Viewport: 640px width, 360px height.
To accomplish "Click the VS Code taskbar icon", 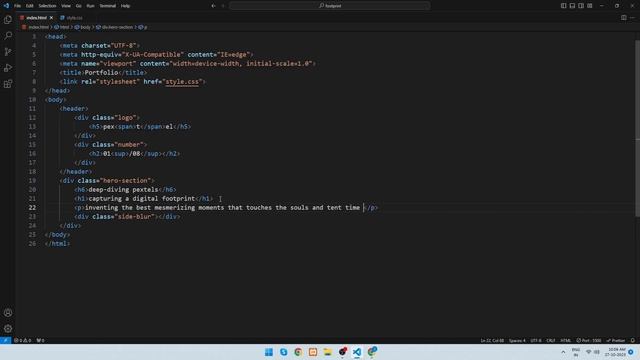I will tap(357, 352).
